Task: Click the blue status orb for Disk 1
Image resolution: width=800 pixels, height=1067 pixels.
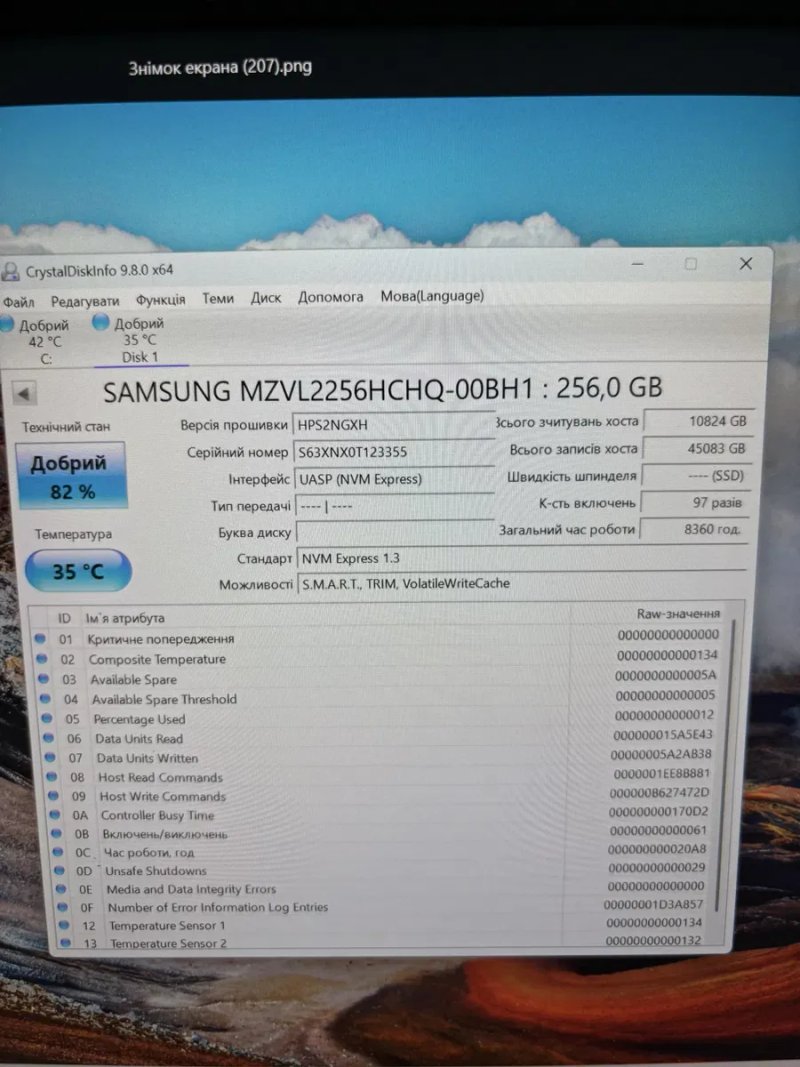Action: pyautogui.click(x=101, y=322)
